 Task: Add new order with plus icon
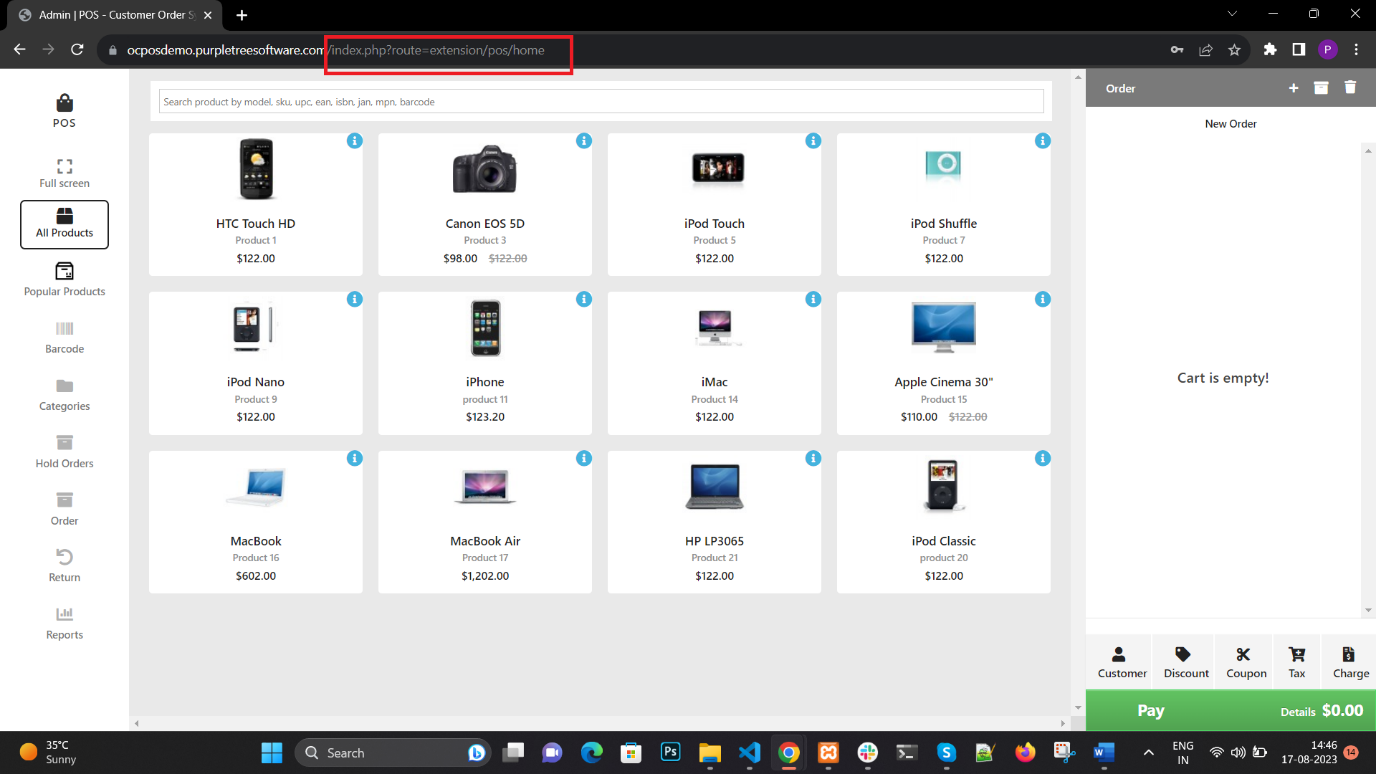point(1293,88)
